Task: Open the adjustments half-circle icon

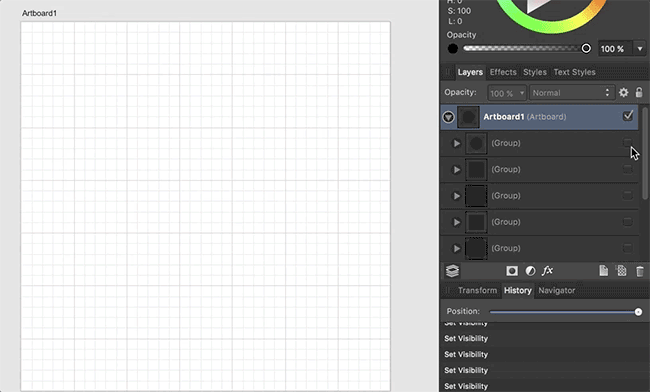Action: [x=530, y=271]
